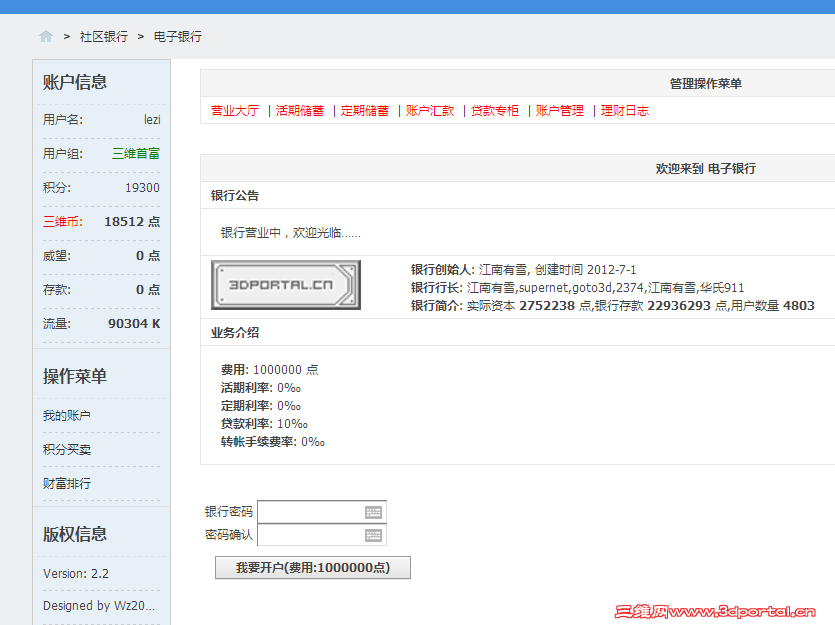This screenshot has height=625, width=835.
Task: Click the 银行简介 info line
Action: coord(612,306)
